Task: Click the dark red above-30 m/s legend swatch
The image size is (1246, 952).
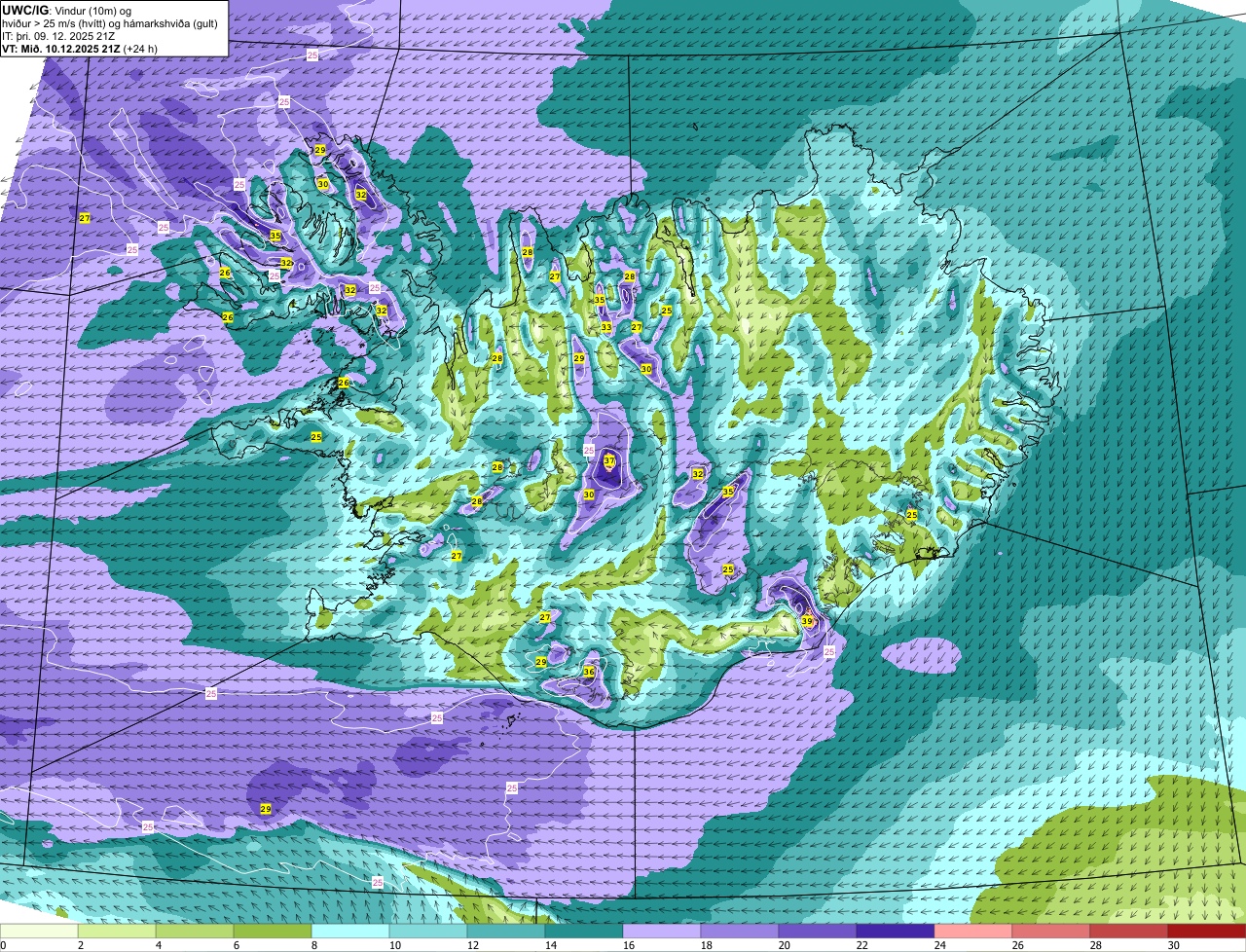Action: 1207,931
